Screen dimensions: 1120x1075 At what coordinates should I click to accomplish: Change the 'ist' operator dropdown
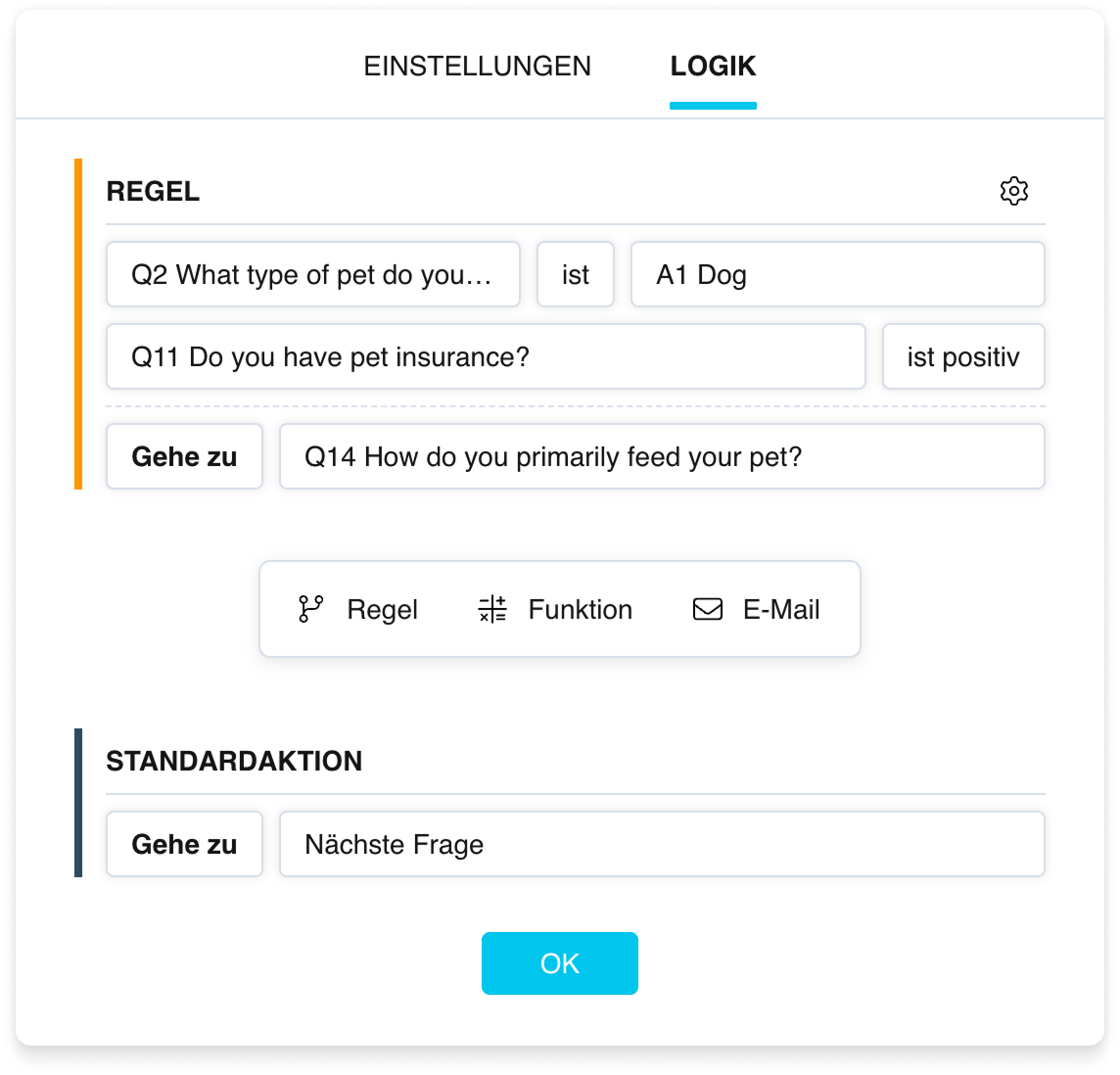click(575, 274)
